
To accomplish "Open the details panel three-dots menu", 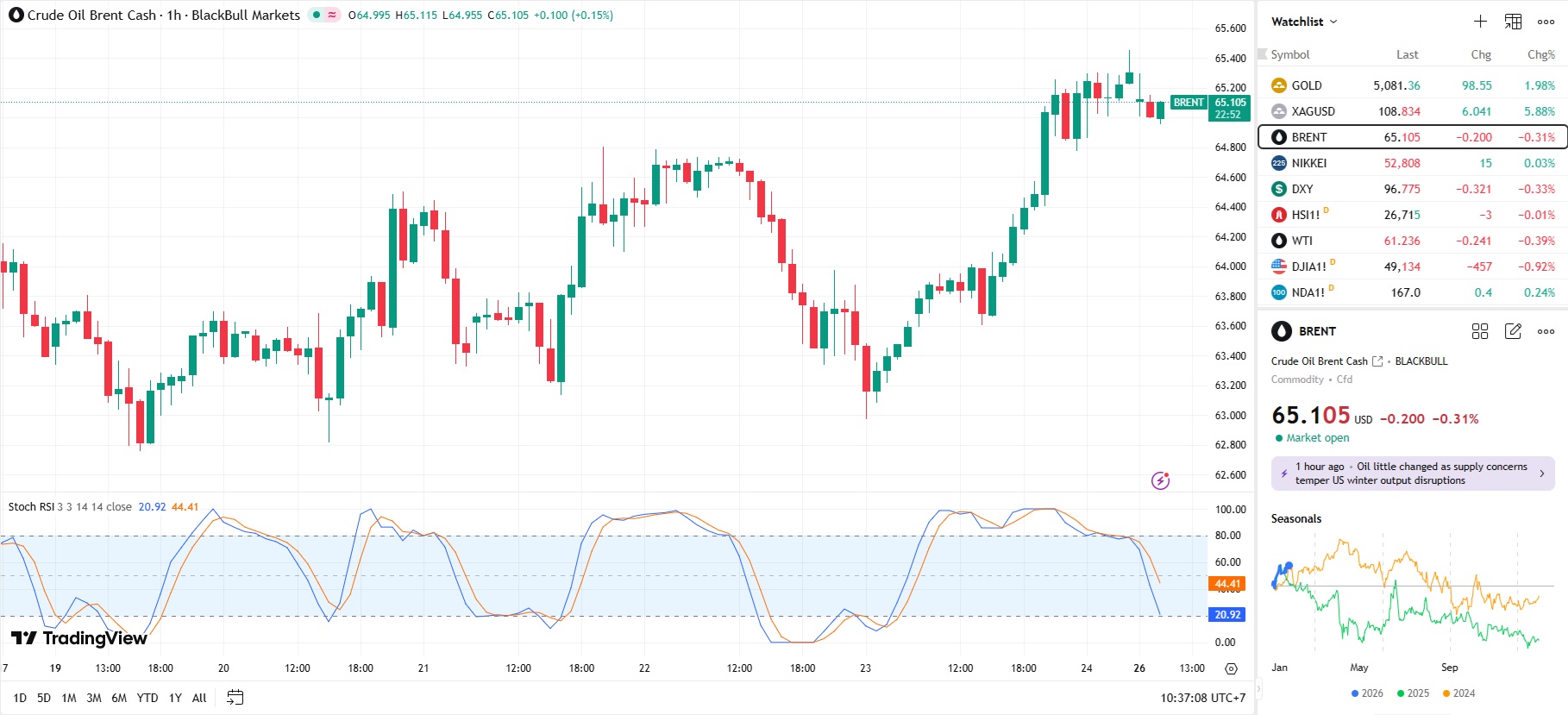I will (x=1546, y=331).
